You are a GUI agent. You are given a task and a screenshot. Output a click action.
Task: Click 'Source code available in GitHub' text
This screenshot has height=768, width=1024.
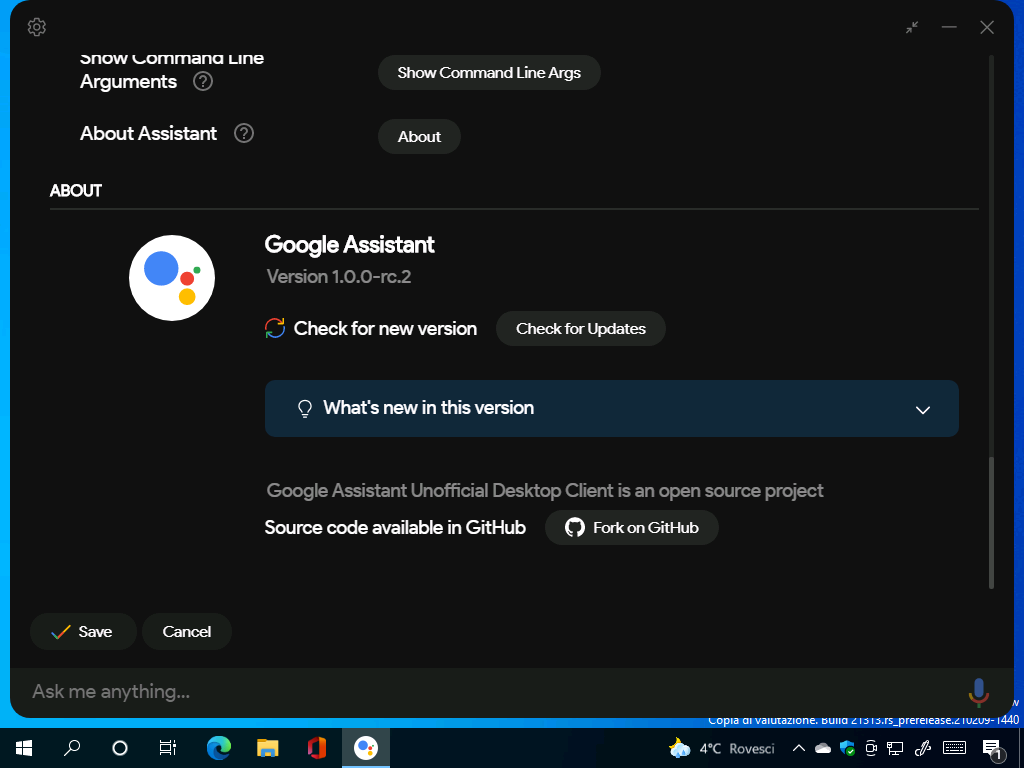[395, 528]
